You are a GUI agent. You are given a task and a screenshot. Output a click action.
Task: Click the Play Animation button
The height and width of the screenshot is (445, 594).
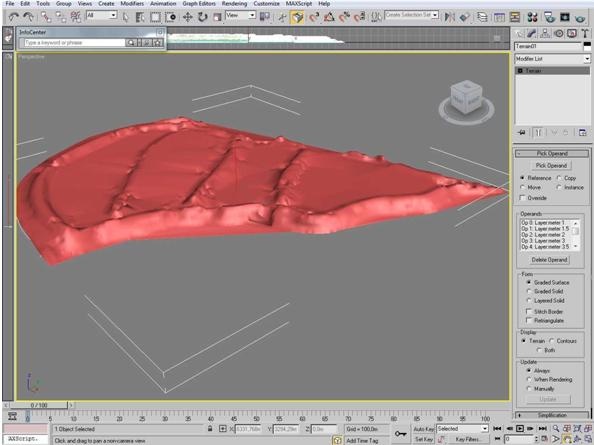pos(520,429)
